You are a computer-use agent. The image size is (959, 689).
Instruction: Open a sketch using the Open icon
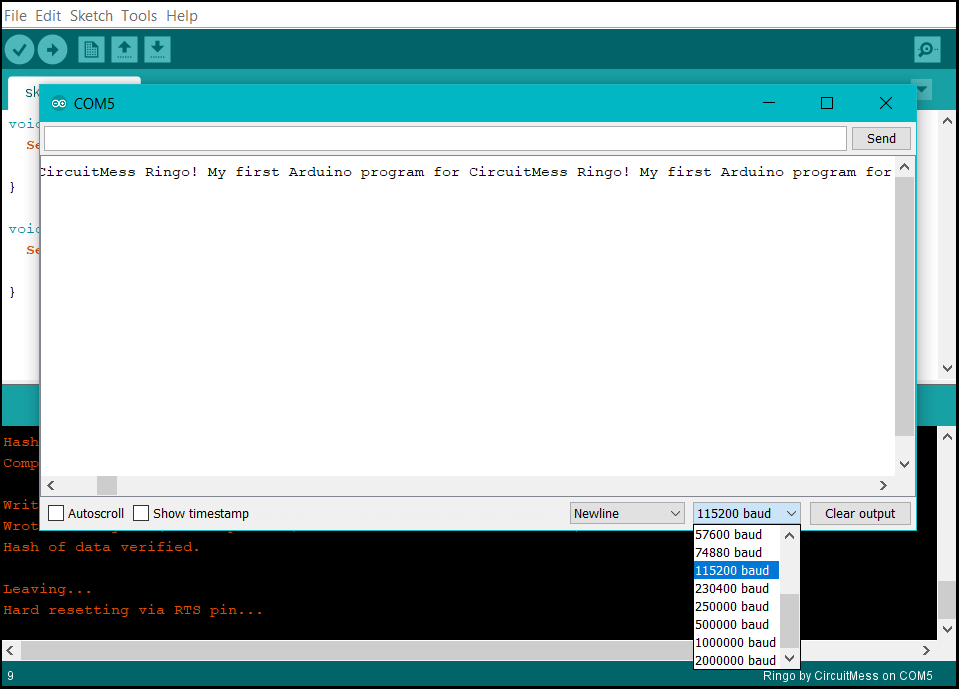[124, 49]
